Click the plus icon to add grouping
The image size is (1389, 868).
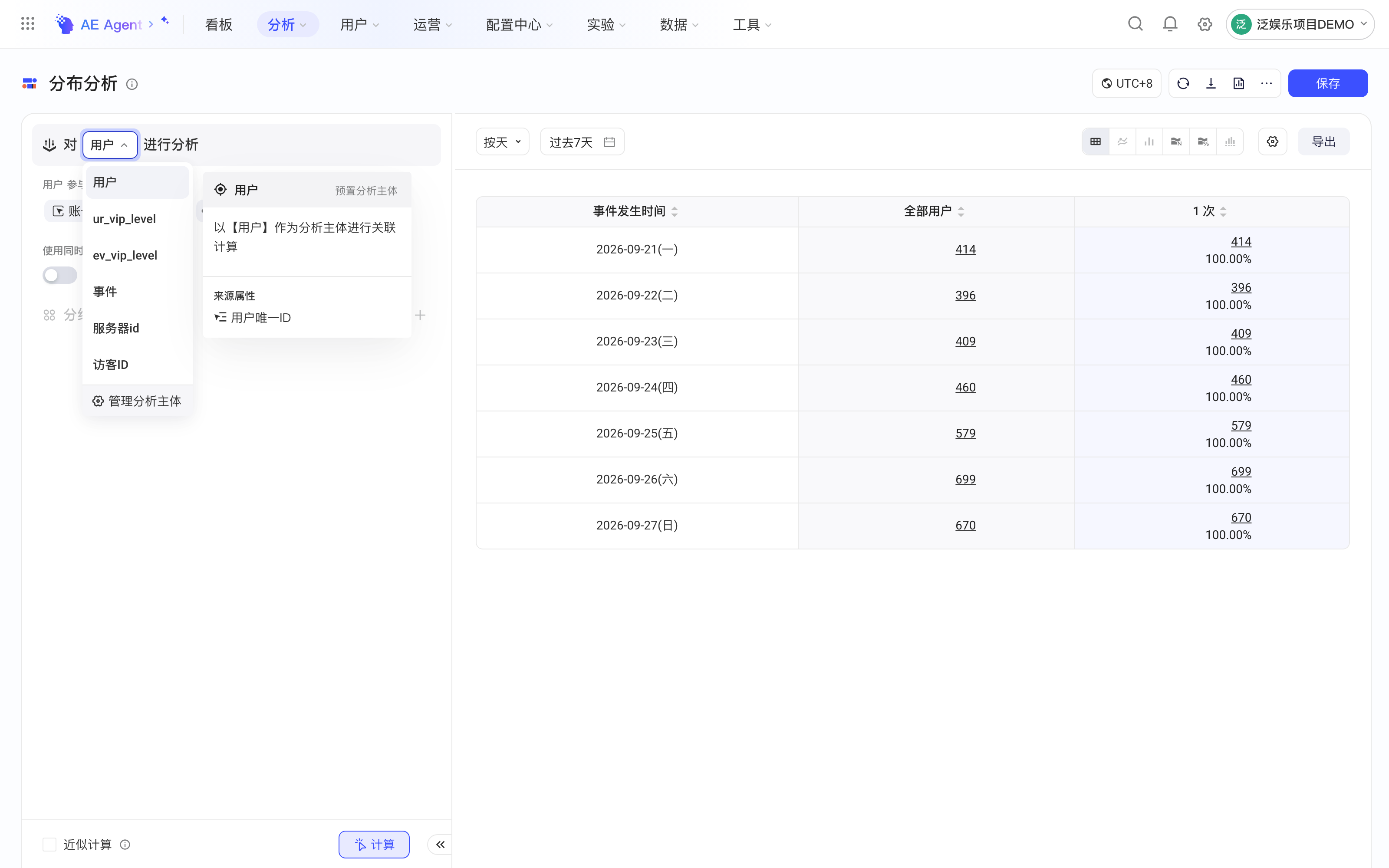click(x=420, y=315)
